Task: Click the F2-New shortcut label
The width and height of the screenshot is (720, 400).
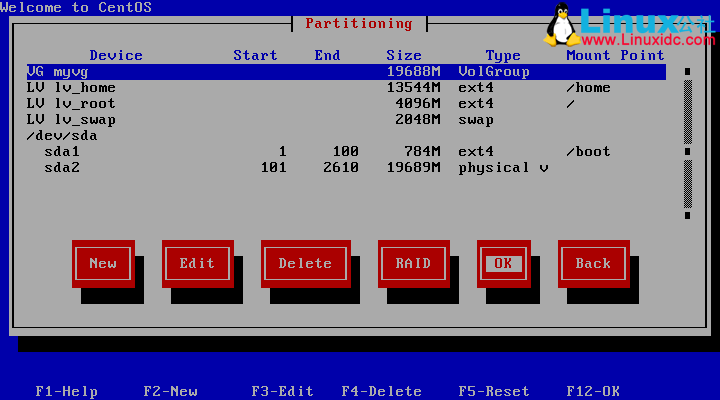Action: [x=170, y=391]
